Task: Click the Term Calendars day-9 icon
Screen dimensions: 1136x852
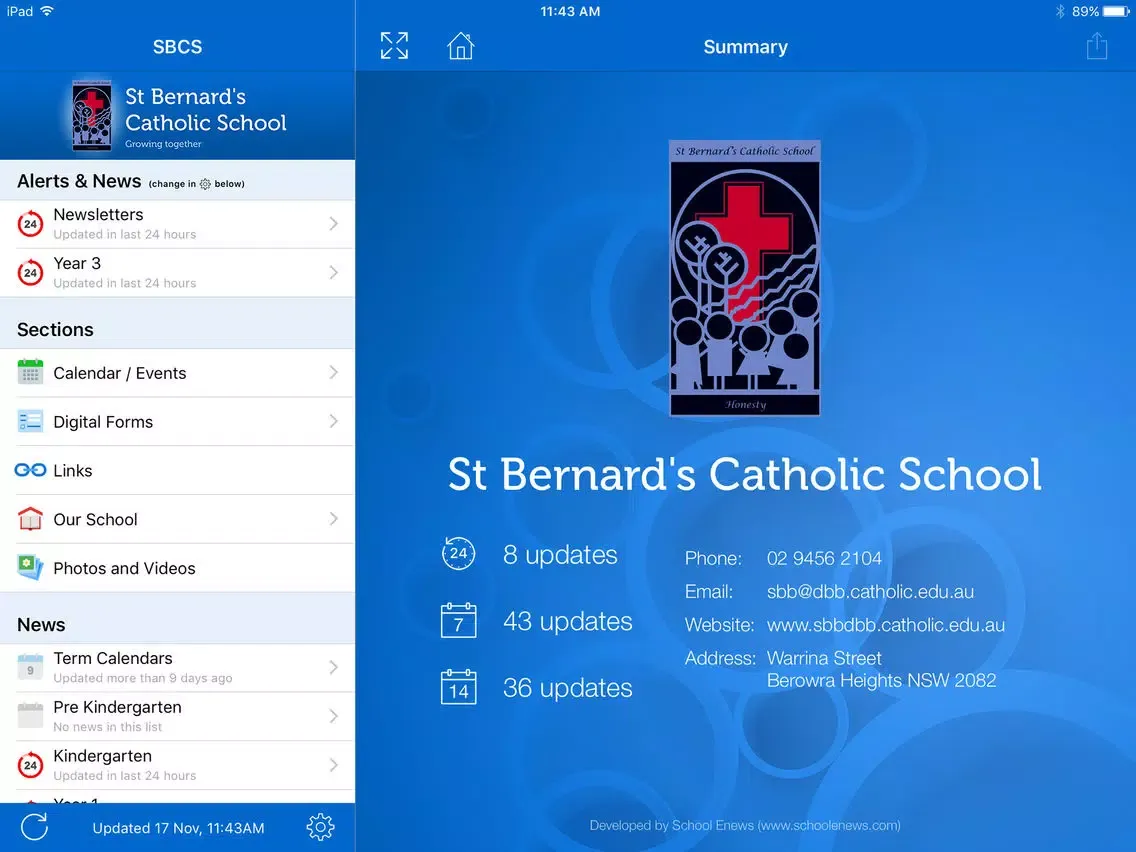Action: coord(30,667)
